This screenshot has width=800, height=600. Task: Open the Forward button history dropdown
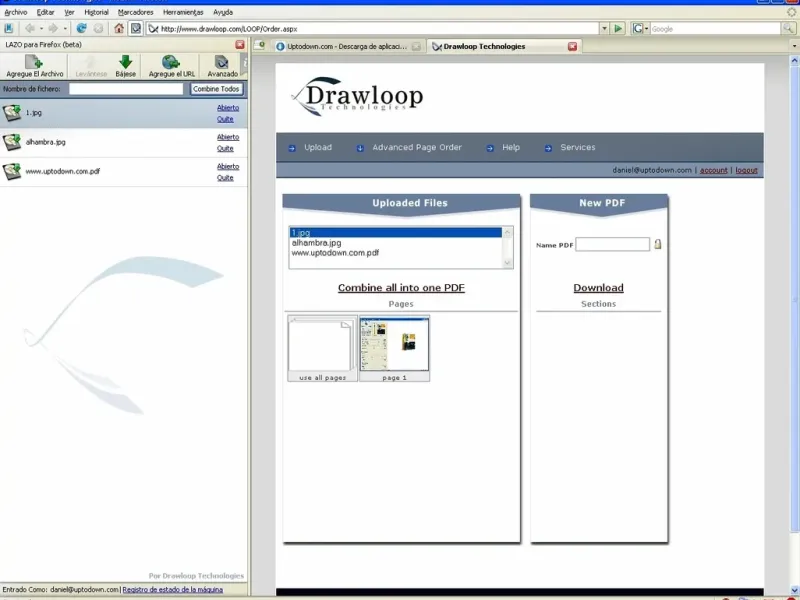coord(65,29)
